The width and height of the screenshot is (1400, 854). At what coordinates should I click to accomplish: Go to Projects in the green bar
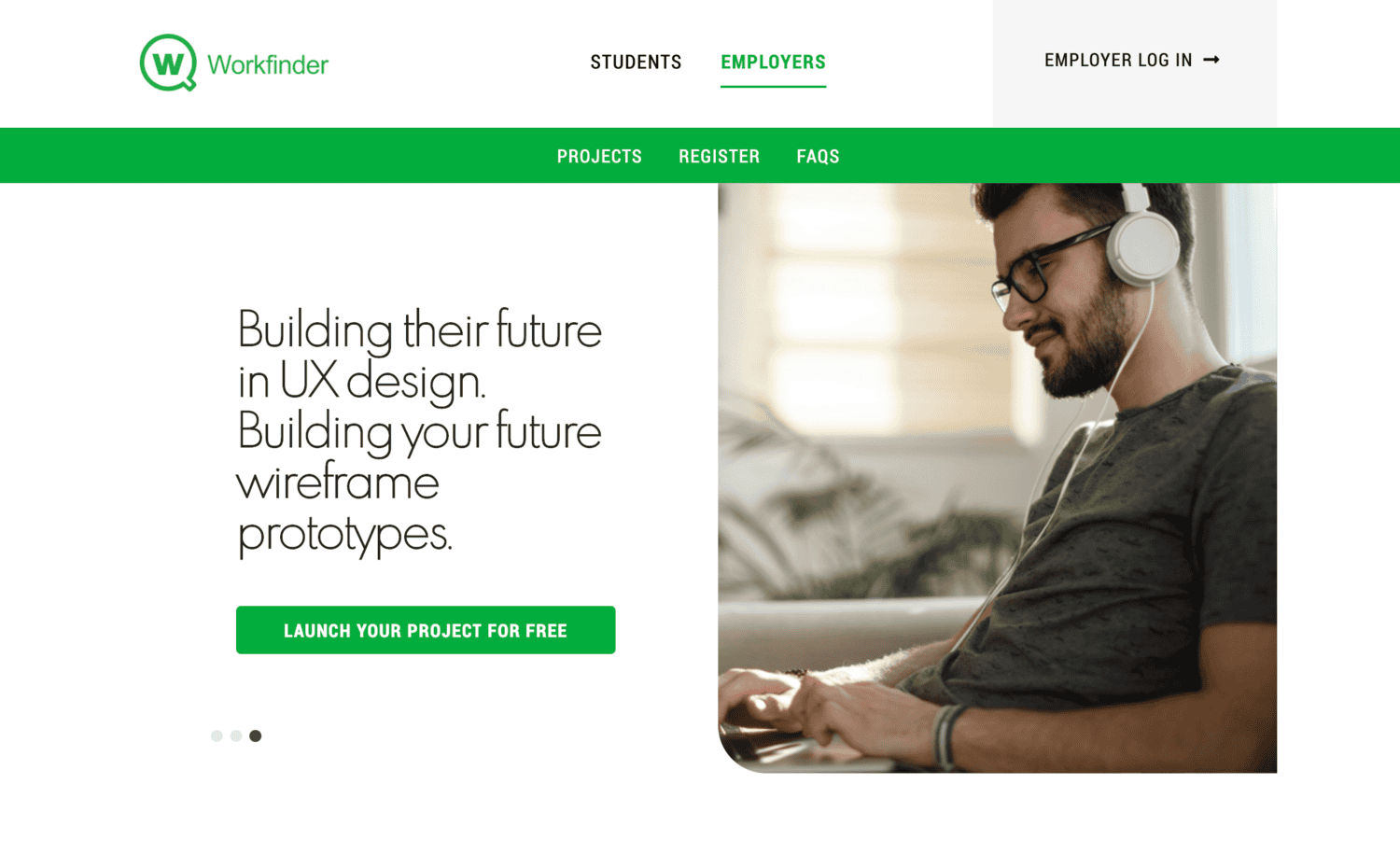[x=599, y=156]
